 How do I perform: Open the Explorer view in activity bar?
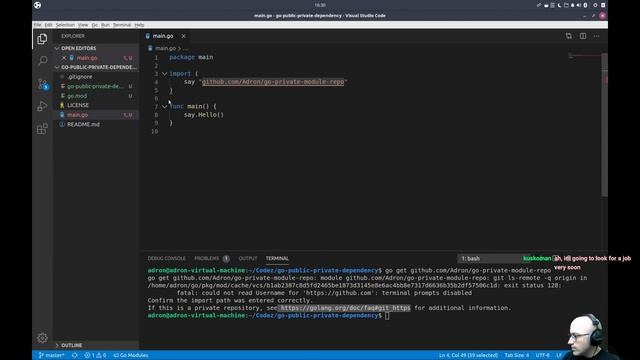pos(42,39)
